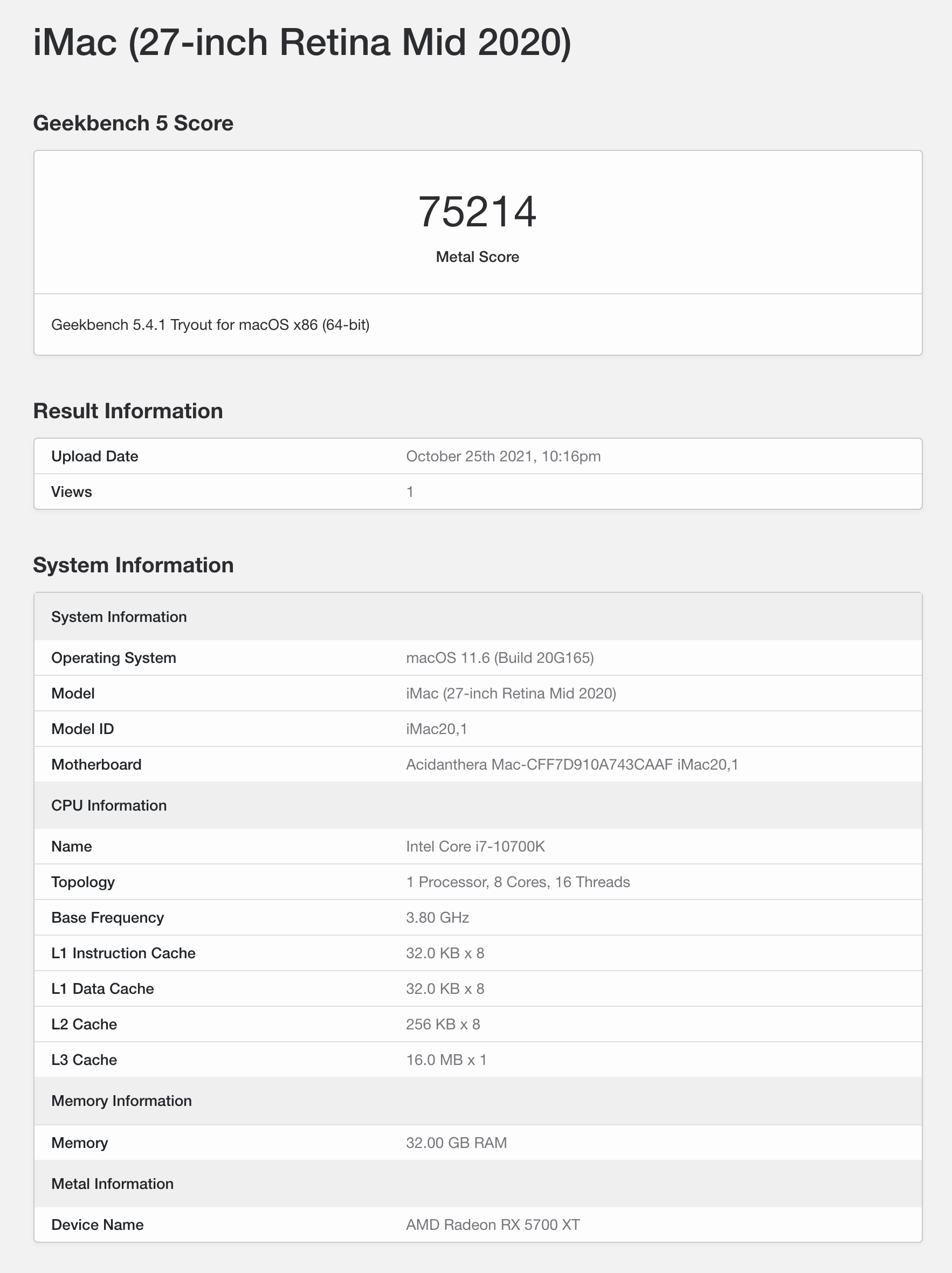Click Intel Core i7-10700K value
Screen dimensions: 952x1273
pos(475,847)
